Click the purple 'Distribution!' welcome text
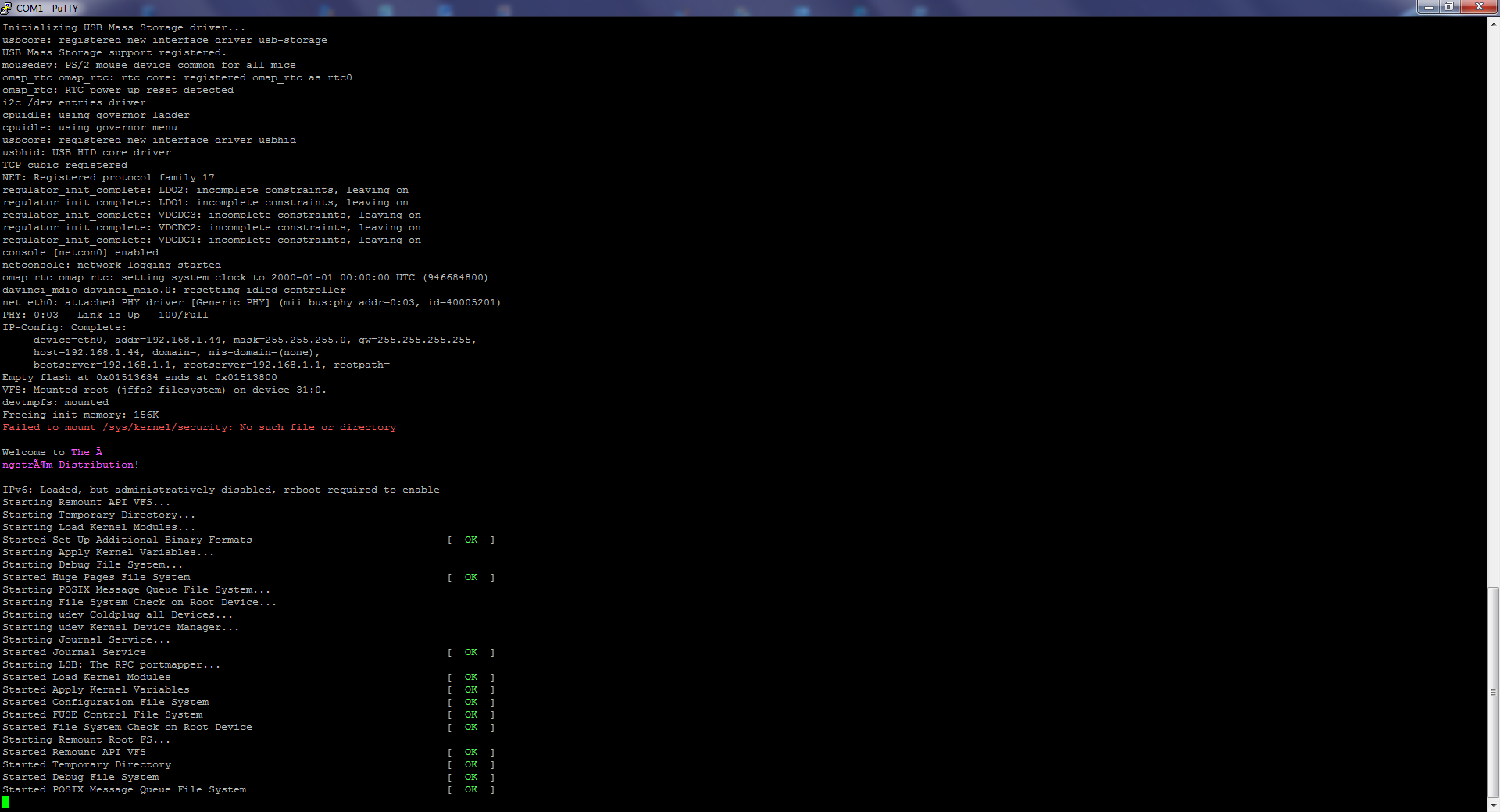The image size is (1500, 812). (98, 465)
